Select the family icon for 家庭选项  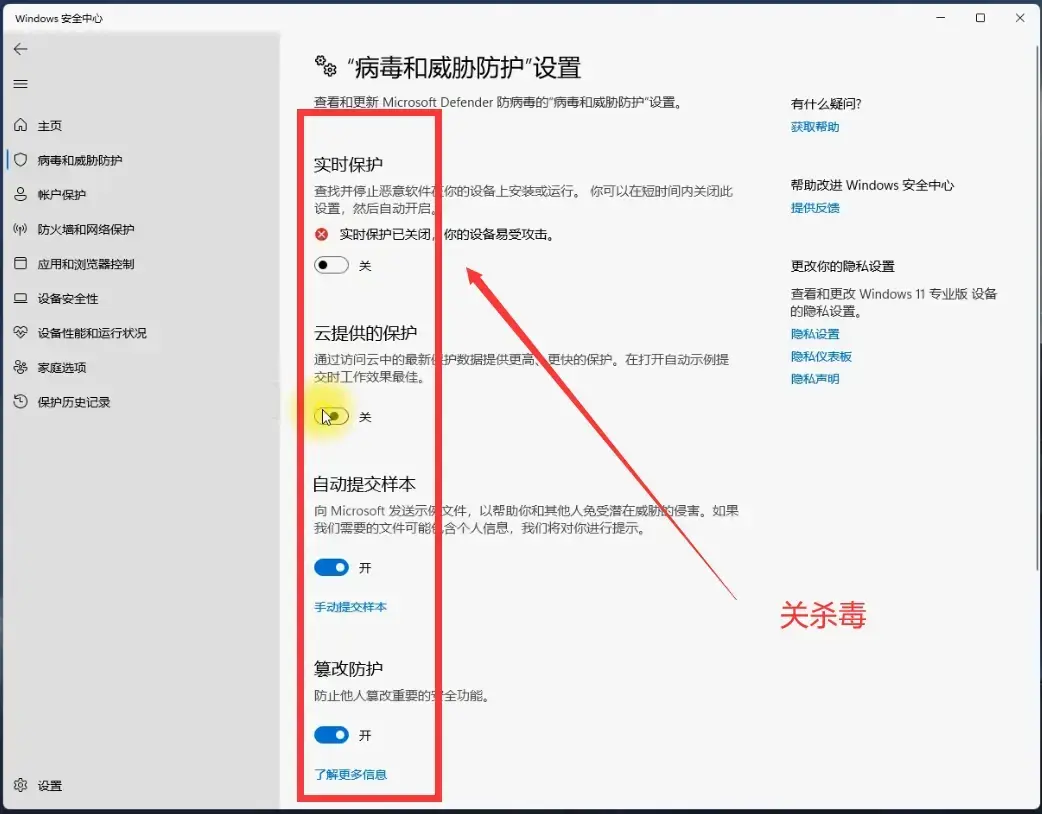21,367
